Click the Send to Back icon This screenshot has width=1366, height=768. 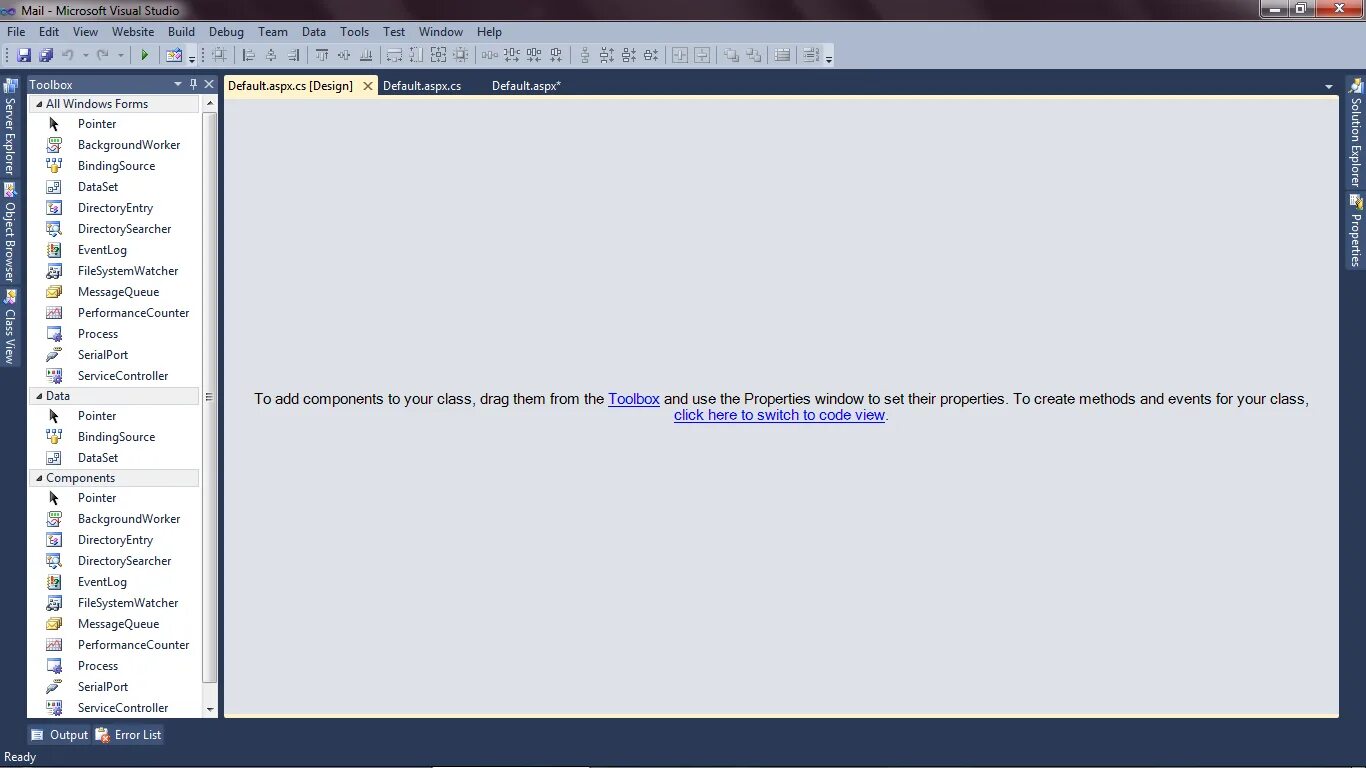[x=753, y=55]
